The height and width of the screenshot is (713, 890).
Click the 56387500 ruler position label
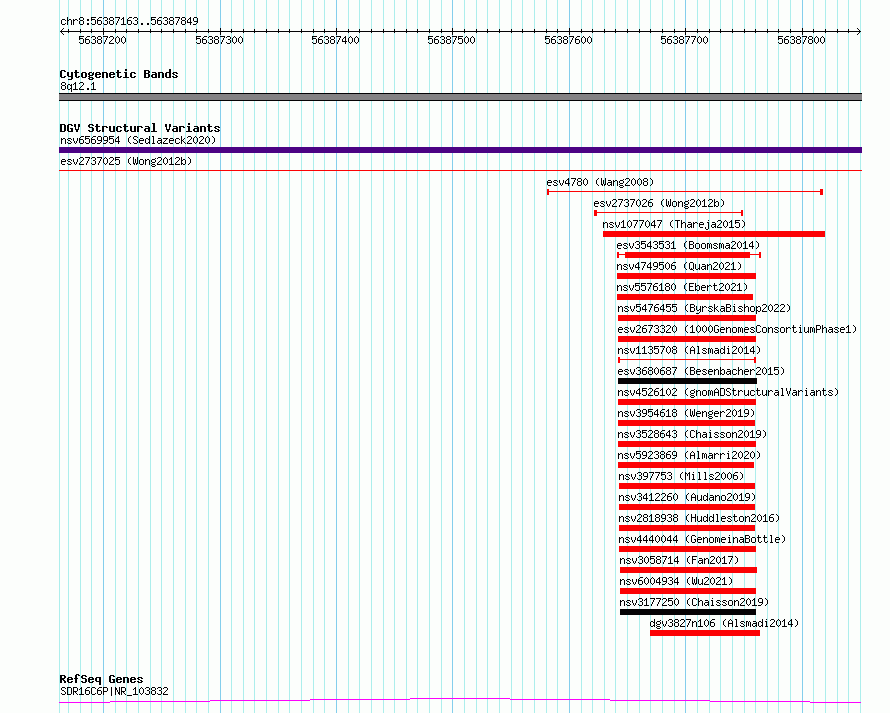451,40
